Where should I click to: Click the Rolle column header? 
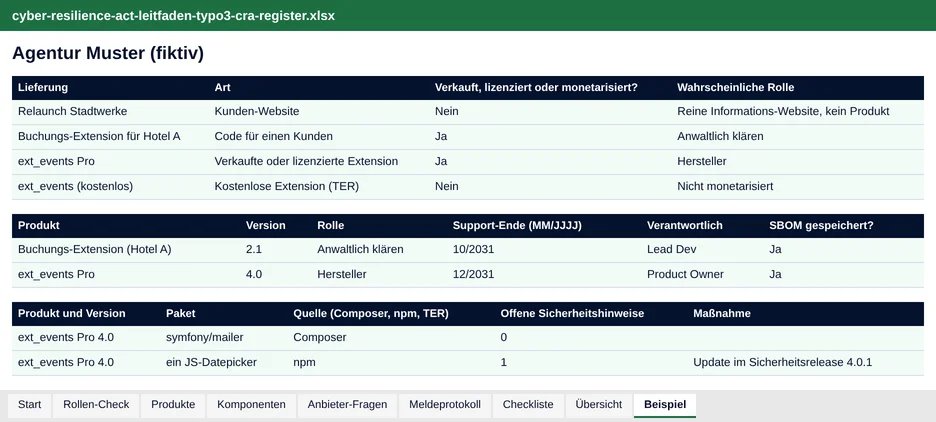331,226
